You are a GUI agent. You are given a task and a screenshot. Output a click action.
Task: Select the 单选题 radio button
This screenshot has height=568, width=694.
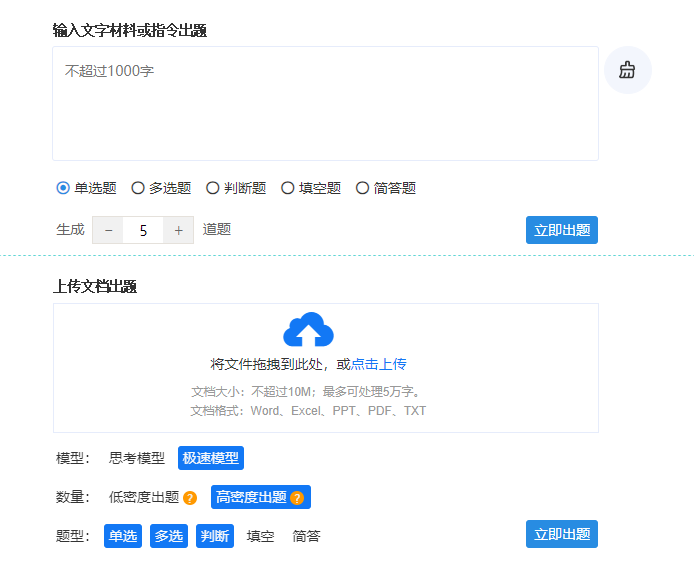tap(63, 188)
